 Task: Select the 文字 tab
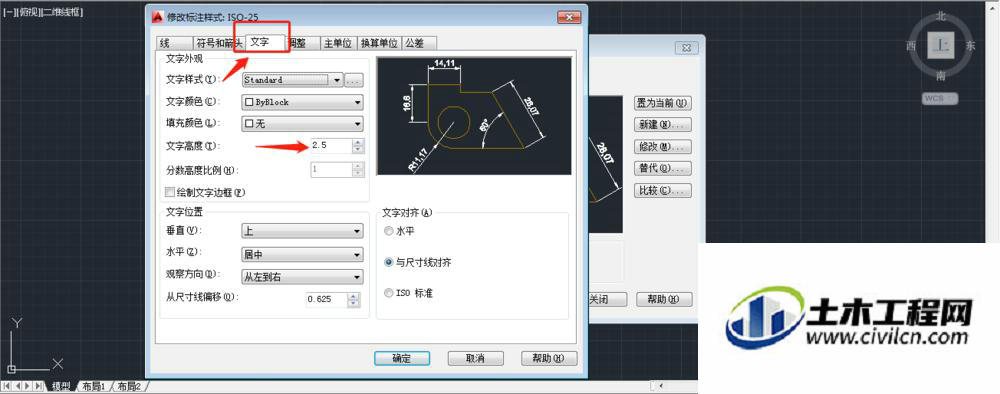(265, 42)
